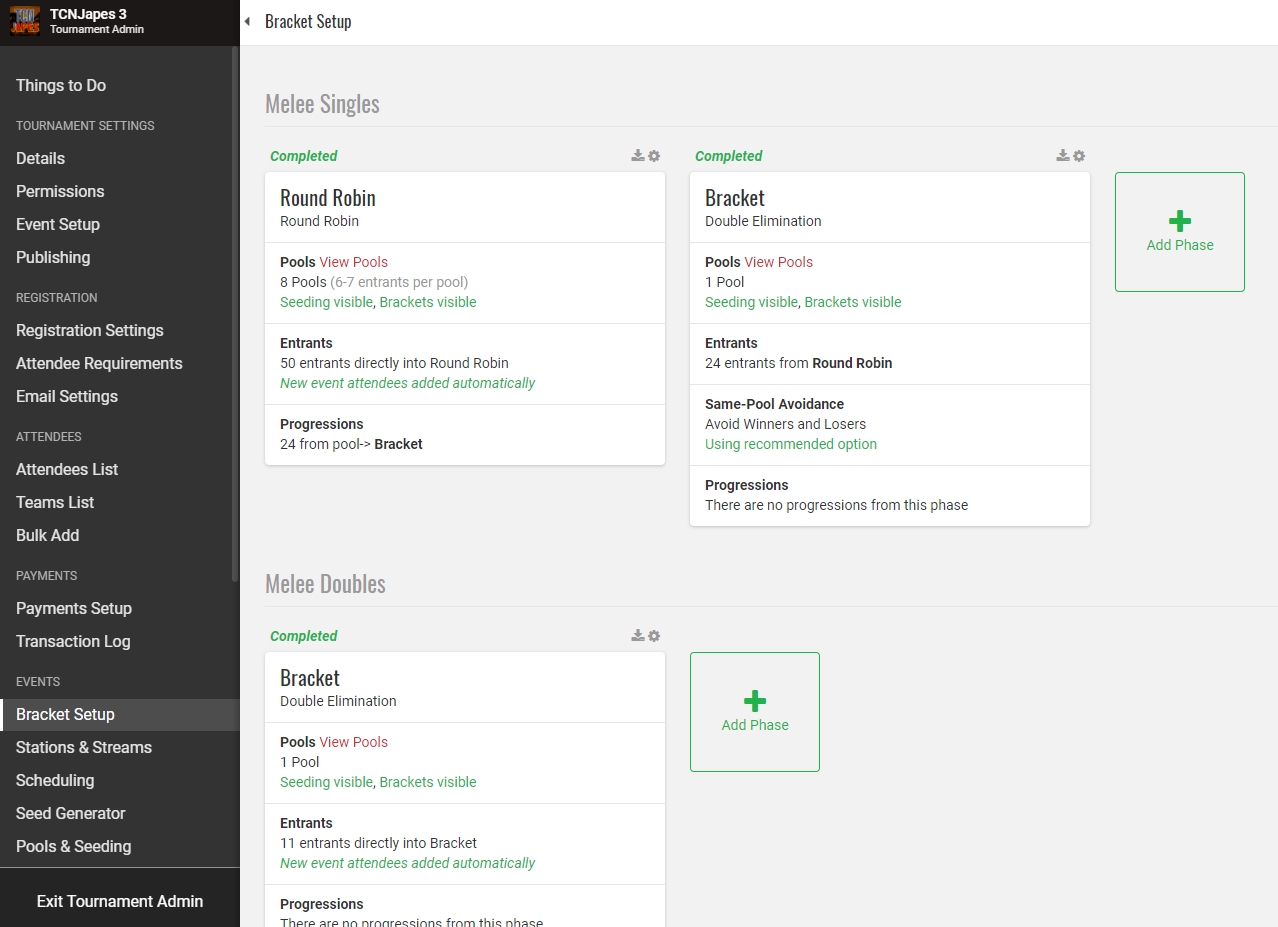The image size is (1278, 927).
Task: Exit Tournament Admin
Action: click(120, 901)
